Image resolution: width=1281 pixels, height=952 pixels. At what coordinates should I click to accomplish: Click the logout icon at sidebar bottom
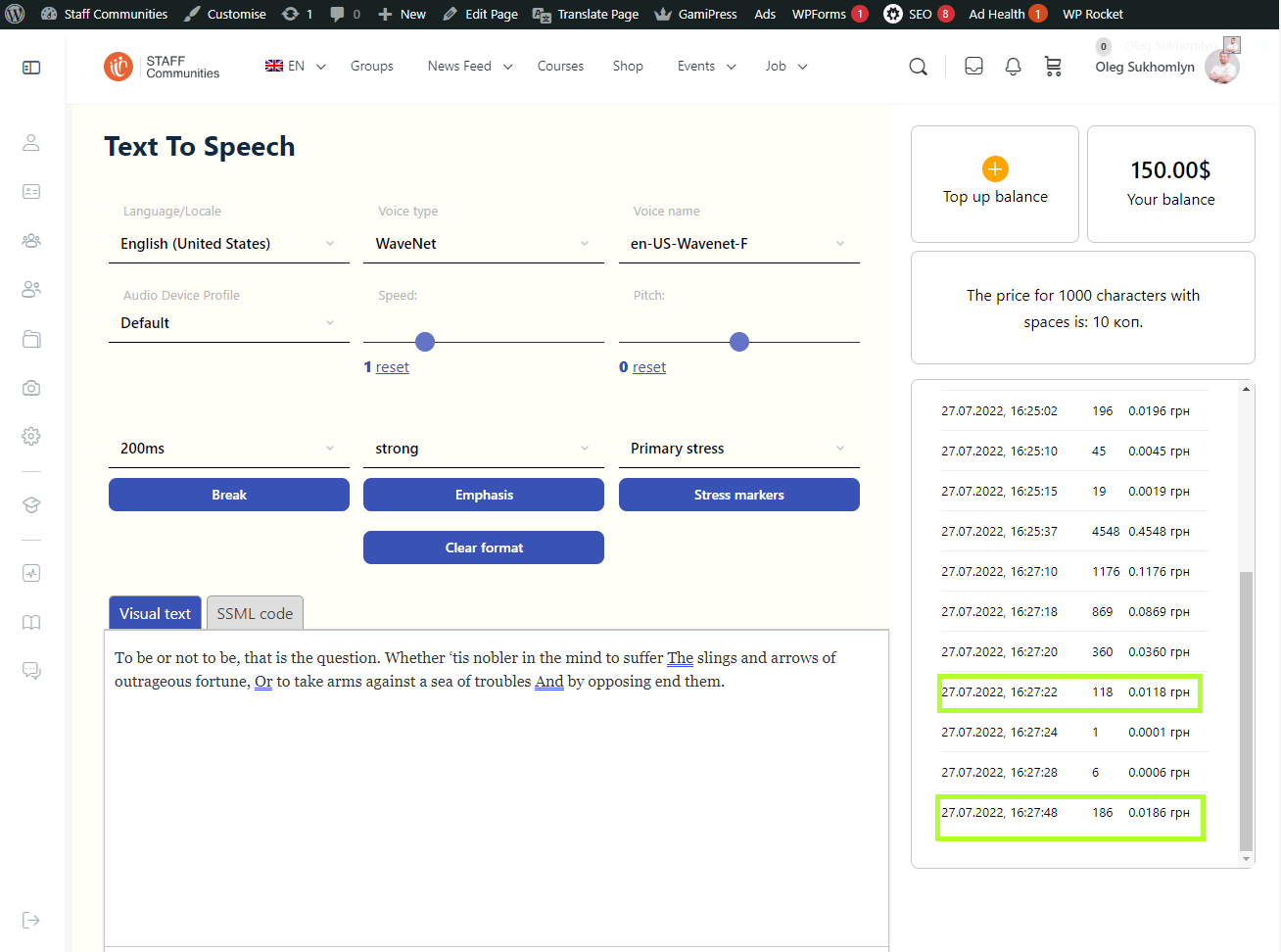(31, 920)
